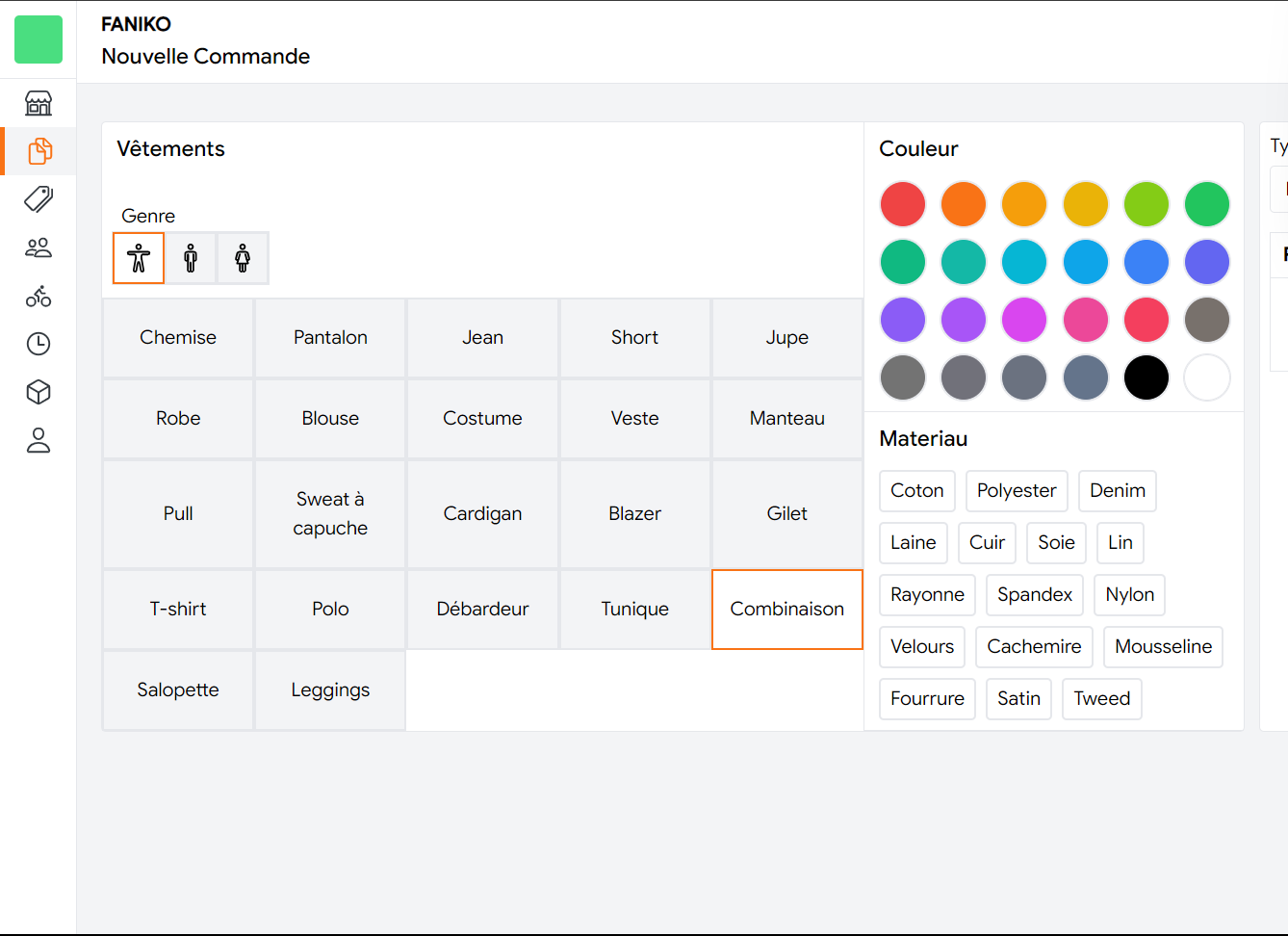Choose the Leggings clothing tile
This screenshot has height=936, width=1288.
[x=330, y=690]
